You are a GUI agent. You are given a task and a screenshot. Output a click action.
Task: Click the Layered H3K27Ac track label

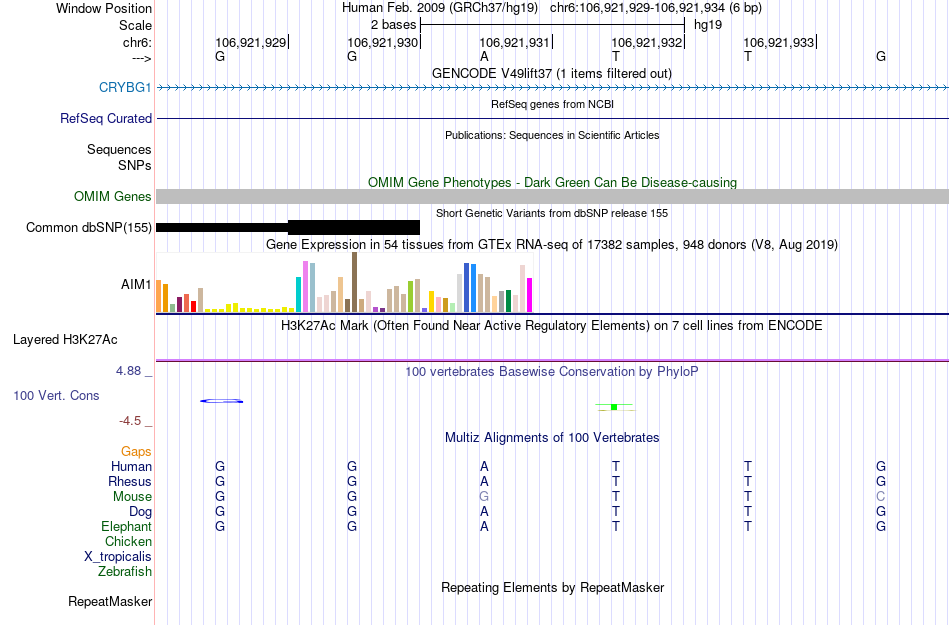pyautogui.click(x=65, y=339)
